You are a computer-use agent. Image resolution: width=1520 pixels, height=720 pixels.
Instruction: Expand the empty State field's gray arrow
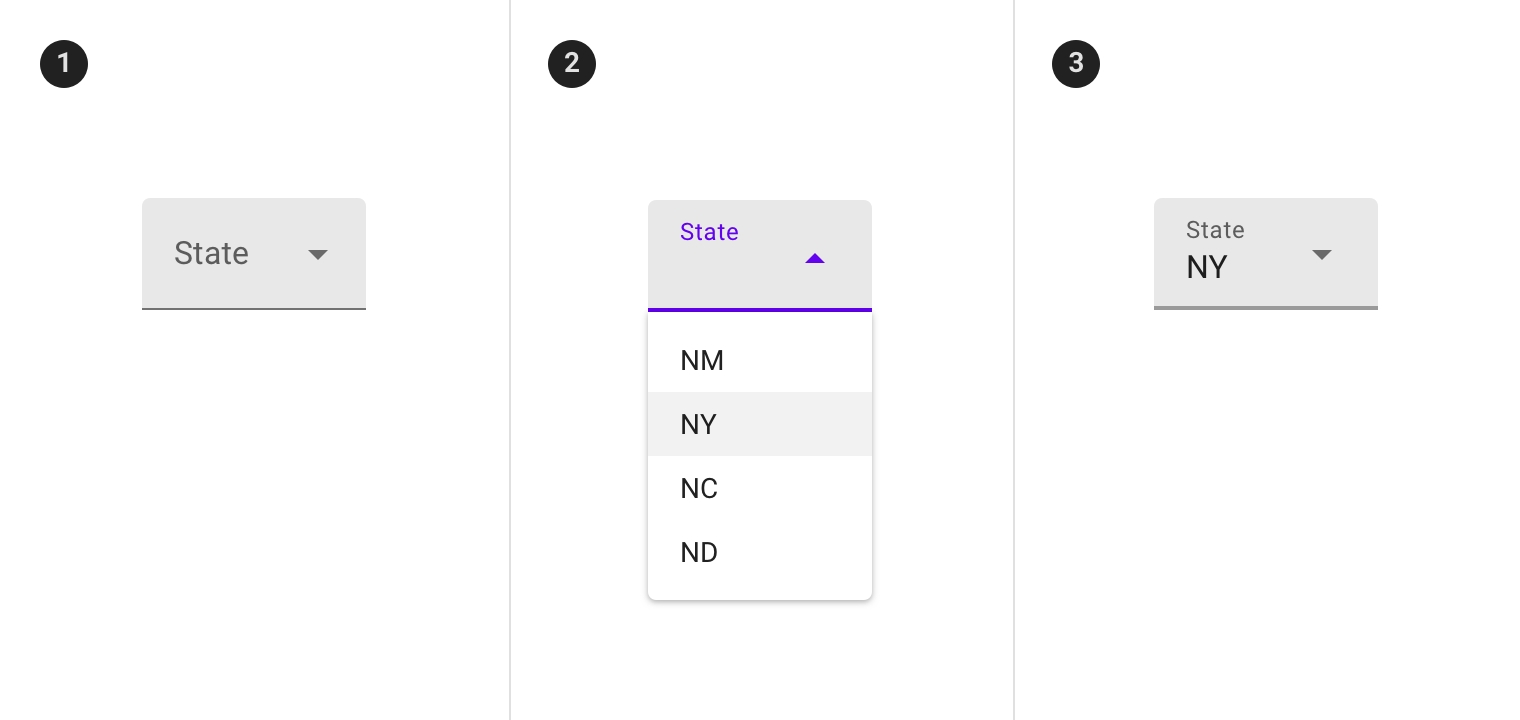coord(318,254)
